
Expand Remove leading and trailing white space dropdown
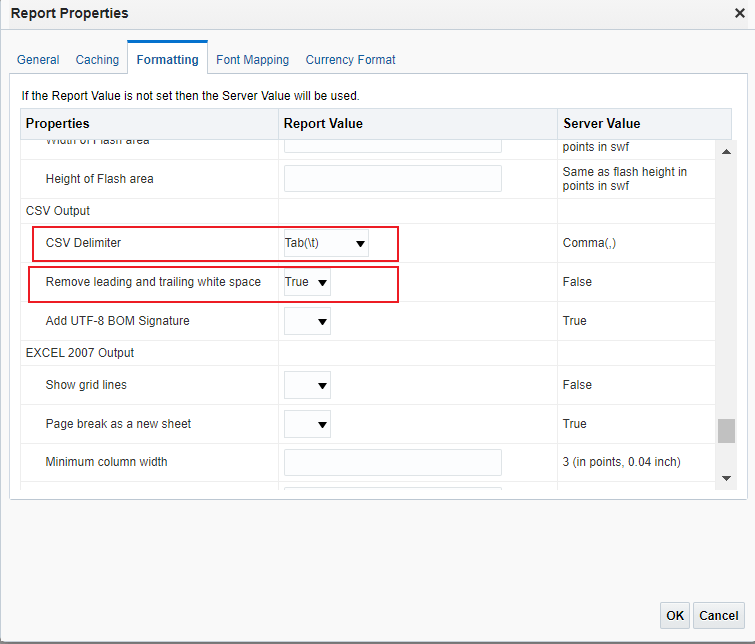click(307, 283)
